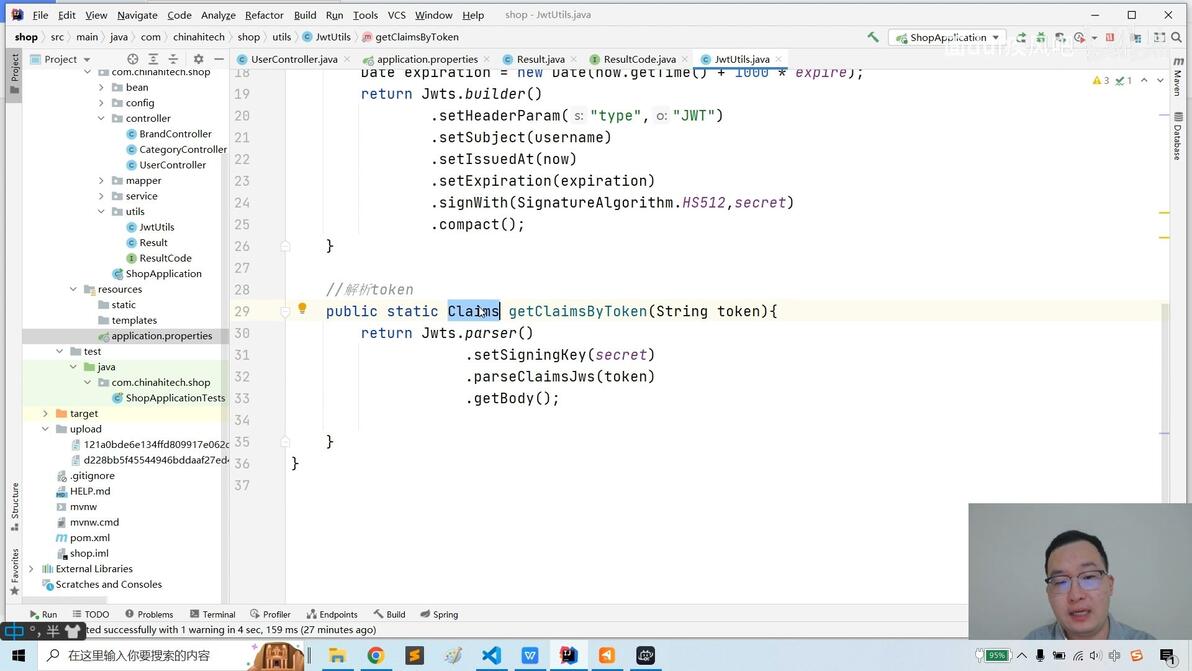Expand the mapper folder in the tree

pyautogui.click(x=101, y=180)
